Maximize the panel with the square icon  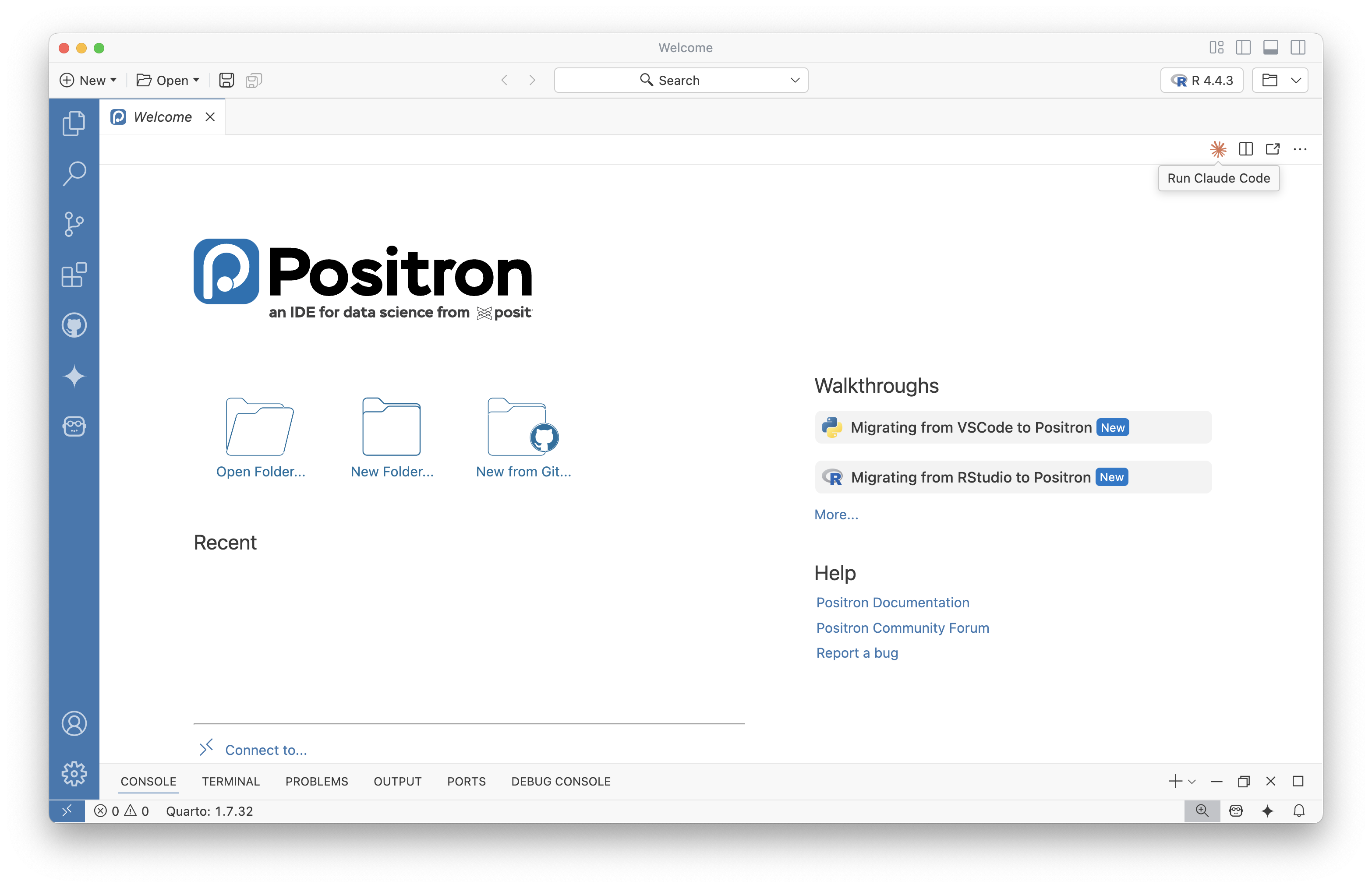pos(1298,782)
